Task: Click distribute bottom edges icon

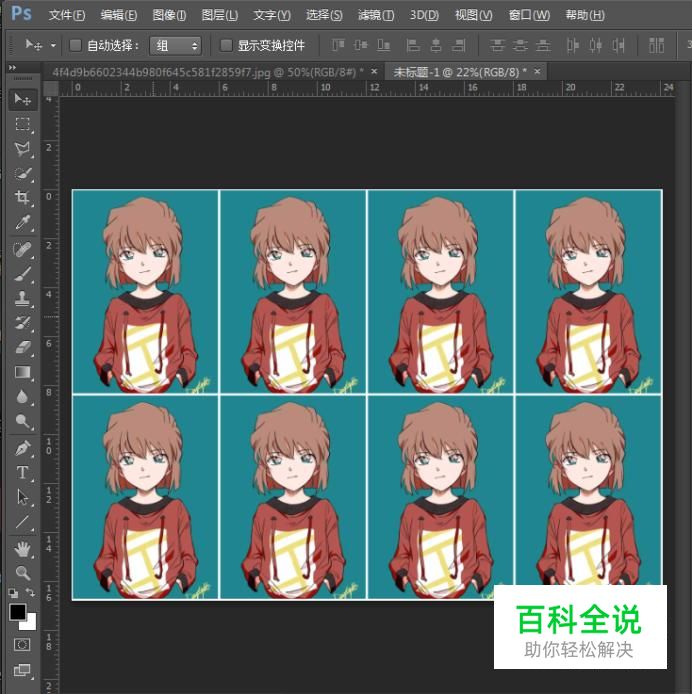Action: click(x=543, y=45)
